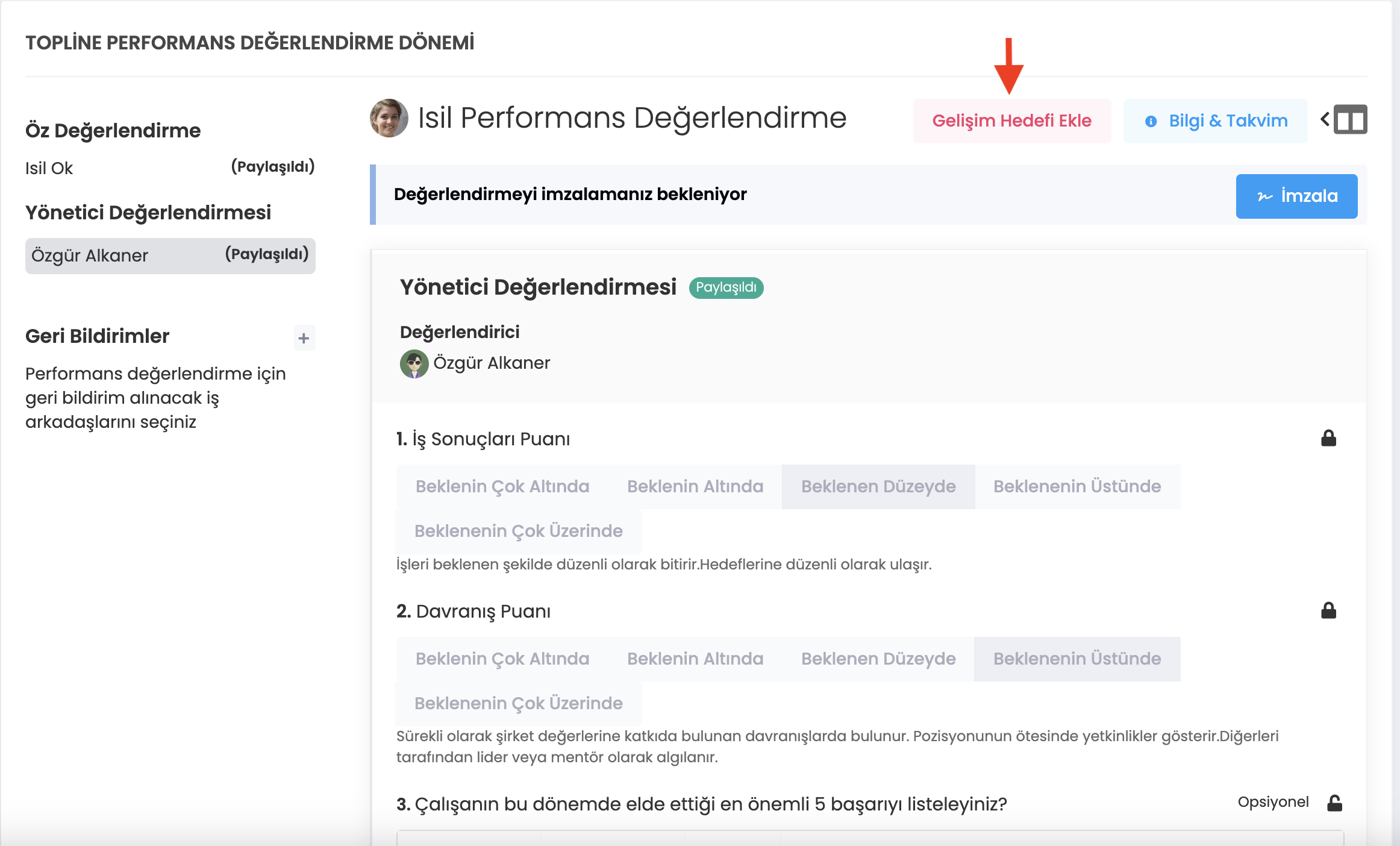Click the unlocked padlock beside Opsiyonel
1400x846 pixels.
1334,803
